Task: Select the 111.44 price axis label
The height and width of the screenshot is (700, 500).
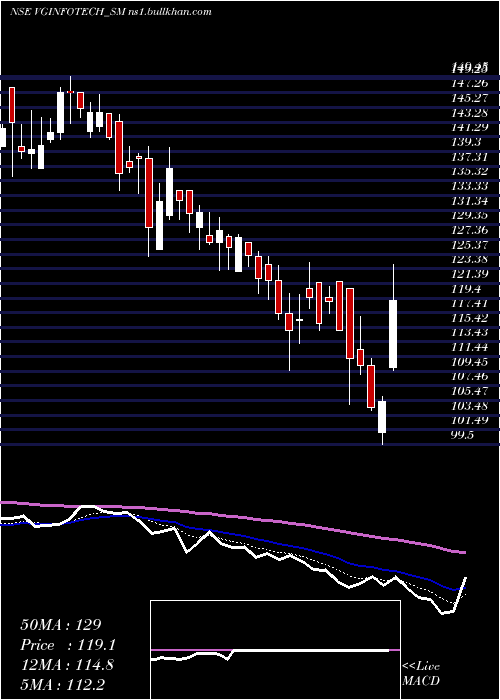Action: click(x=469, y=347)
